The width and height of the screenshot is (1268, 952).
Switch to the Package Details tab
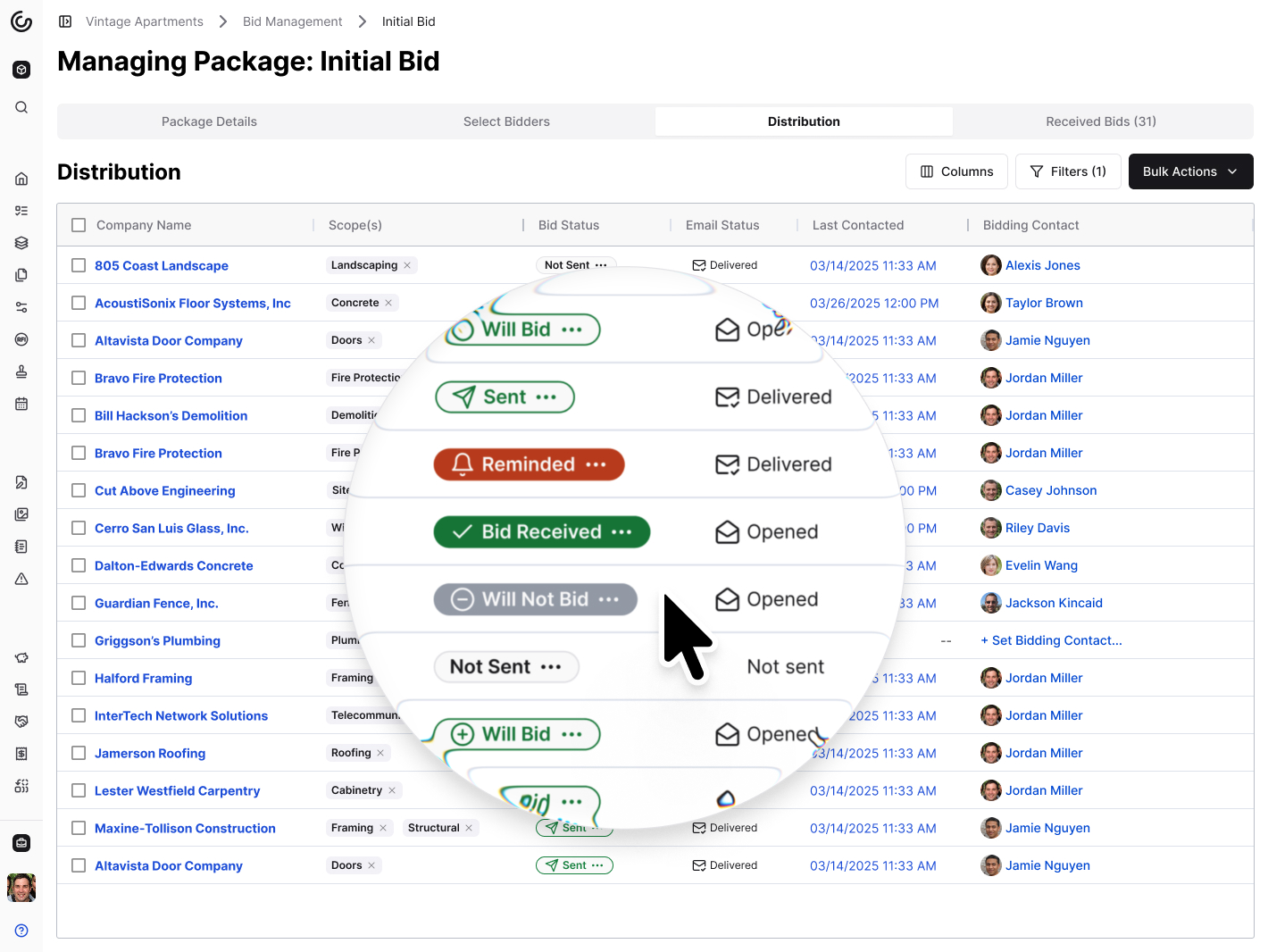[209, 121]
